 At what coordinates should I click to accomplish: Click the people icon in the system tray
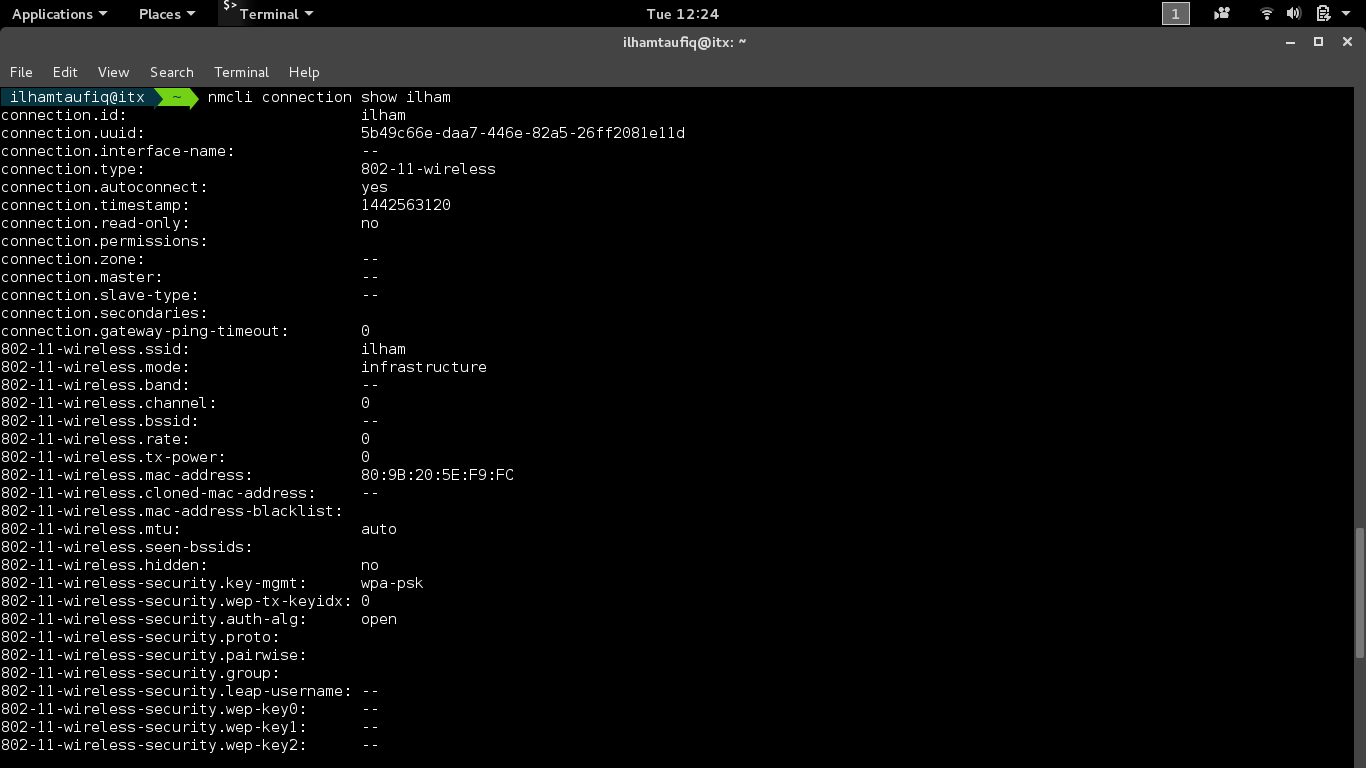1221,14
